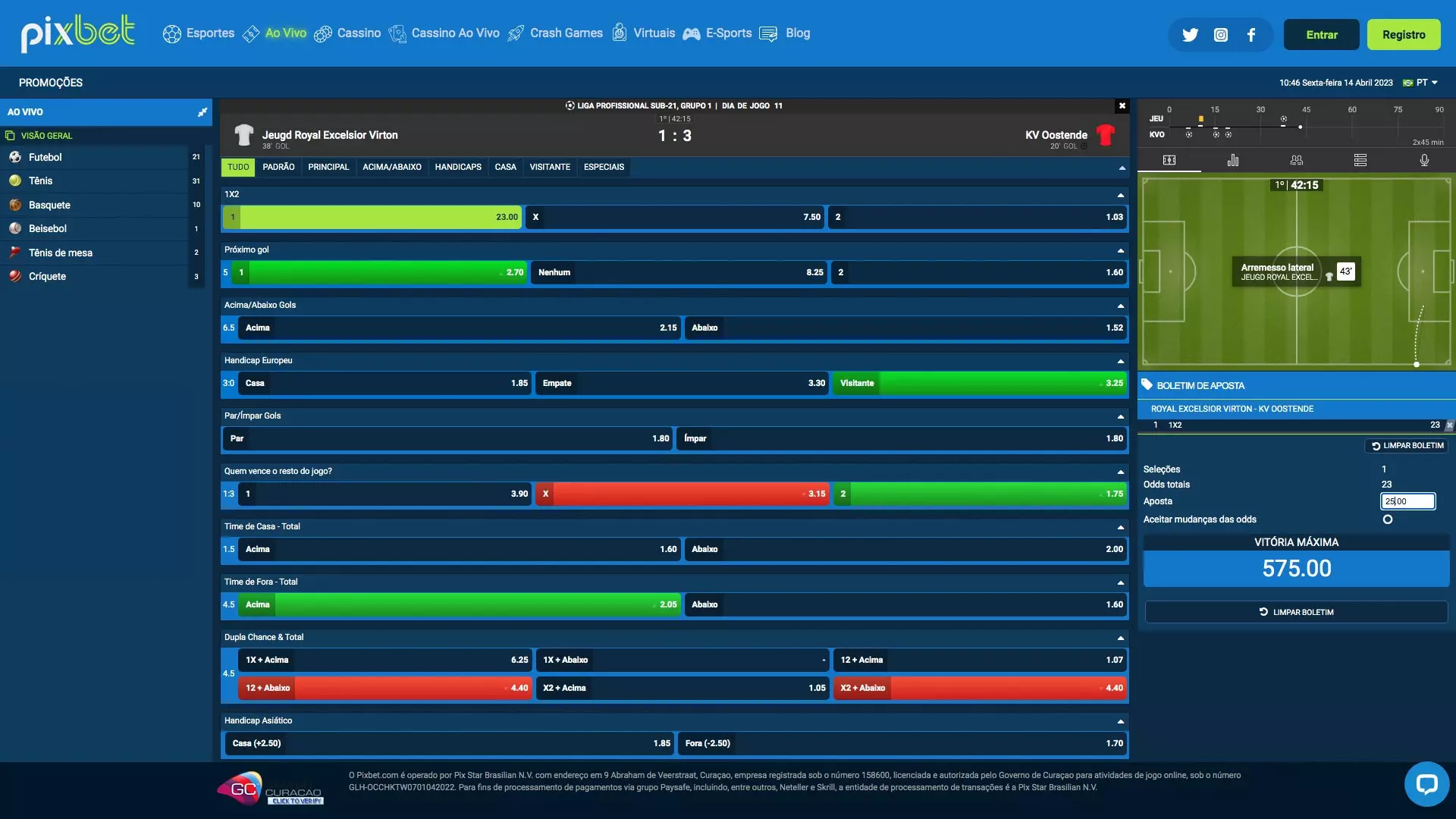Screen dimensions: 1456x819
Task: Select Par goals odds 1.80
Action: [x=447, y=438]
